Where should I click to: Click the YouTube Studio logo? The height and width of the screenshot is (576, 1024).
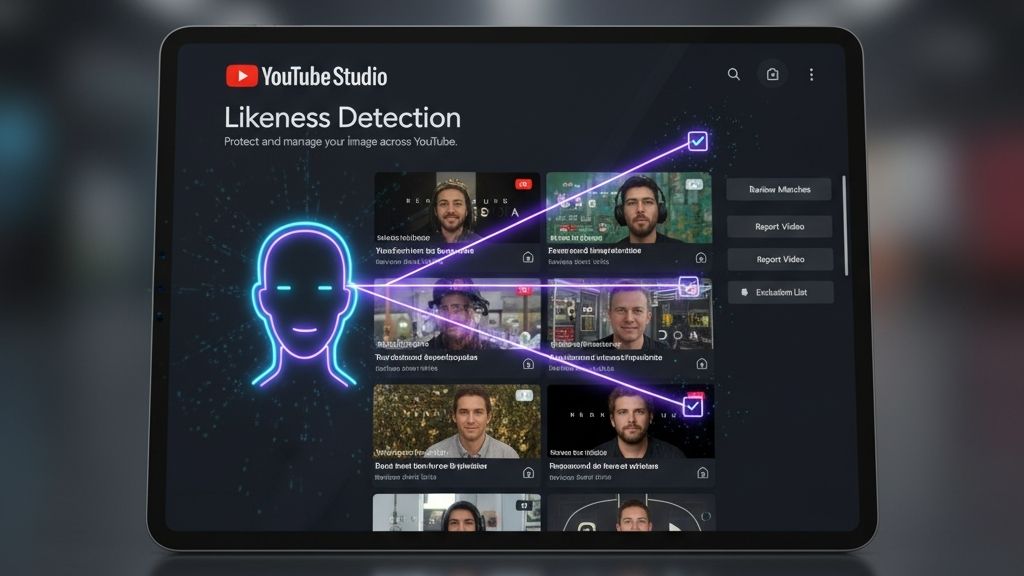click(306, 76)
